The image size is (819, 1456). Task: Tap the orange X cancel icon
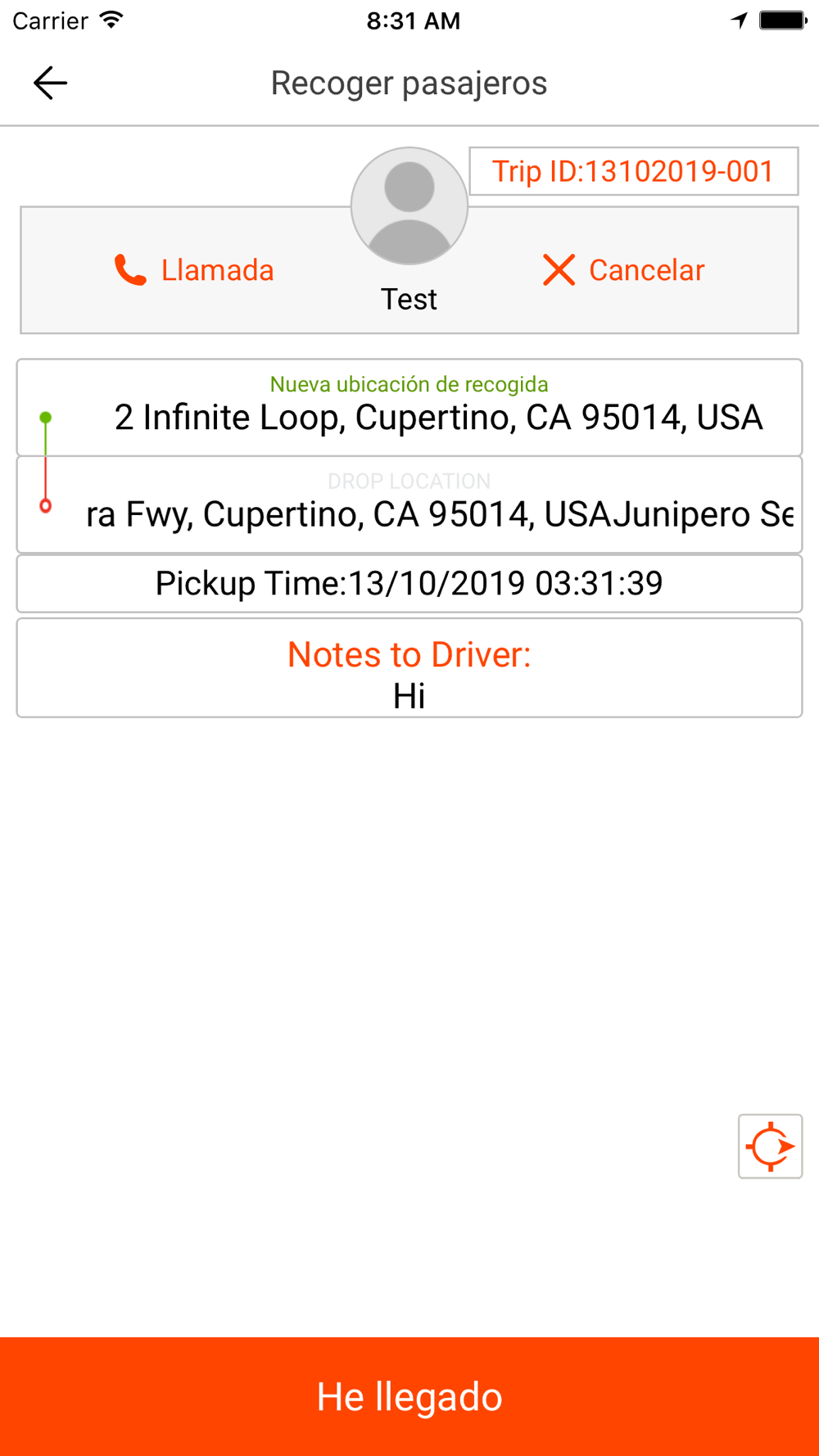point(559,269)
